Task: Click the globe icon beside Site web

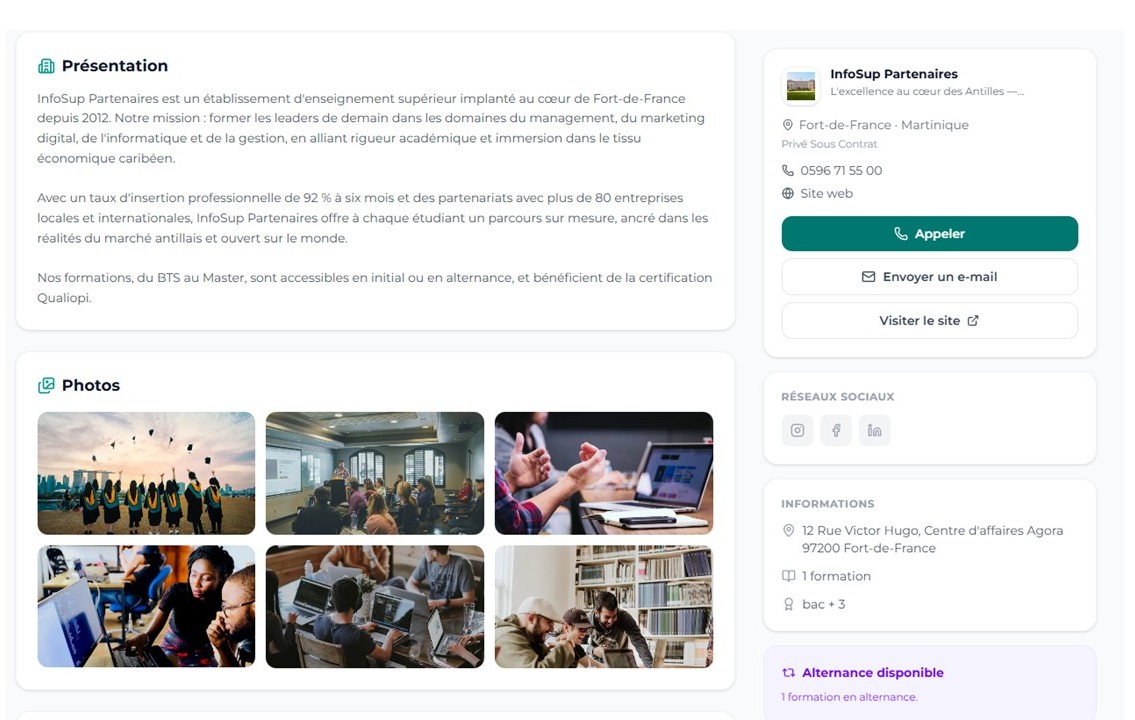Action: pyautogui.click(x=788, y=194)
